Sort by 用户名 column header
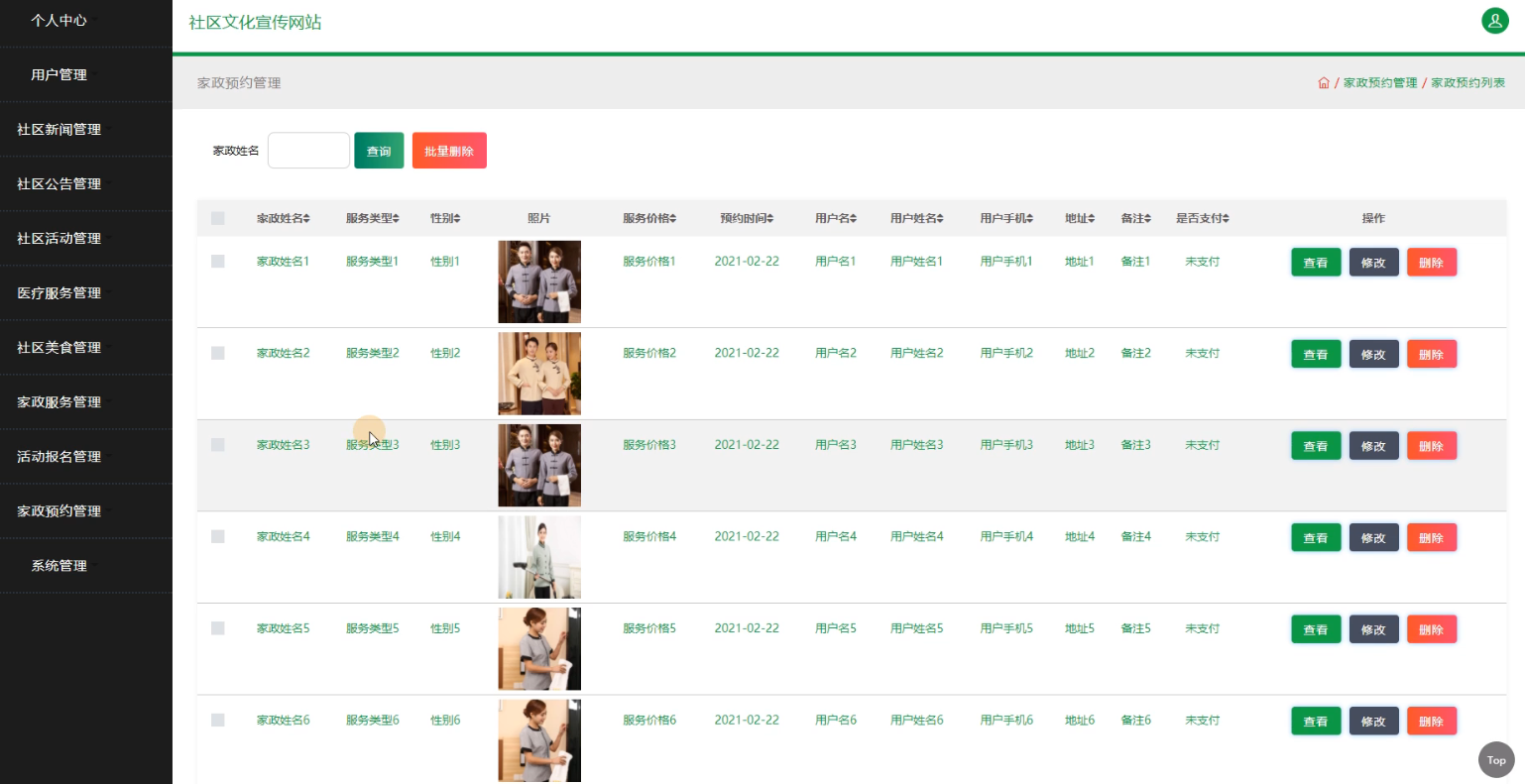Image resolution: width=1525 pixels, height=784 pixels. tap(836, 218)
